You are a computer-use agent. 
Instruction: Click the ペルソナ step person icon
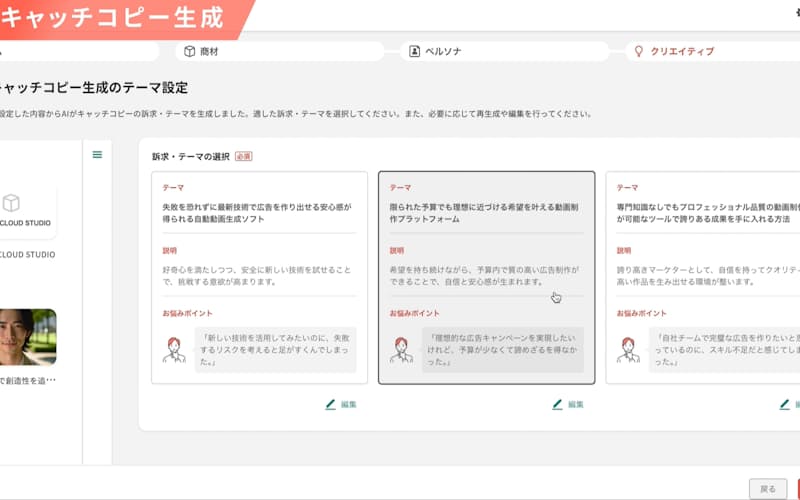[414, 52]
